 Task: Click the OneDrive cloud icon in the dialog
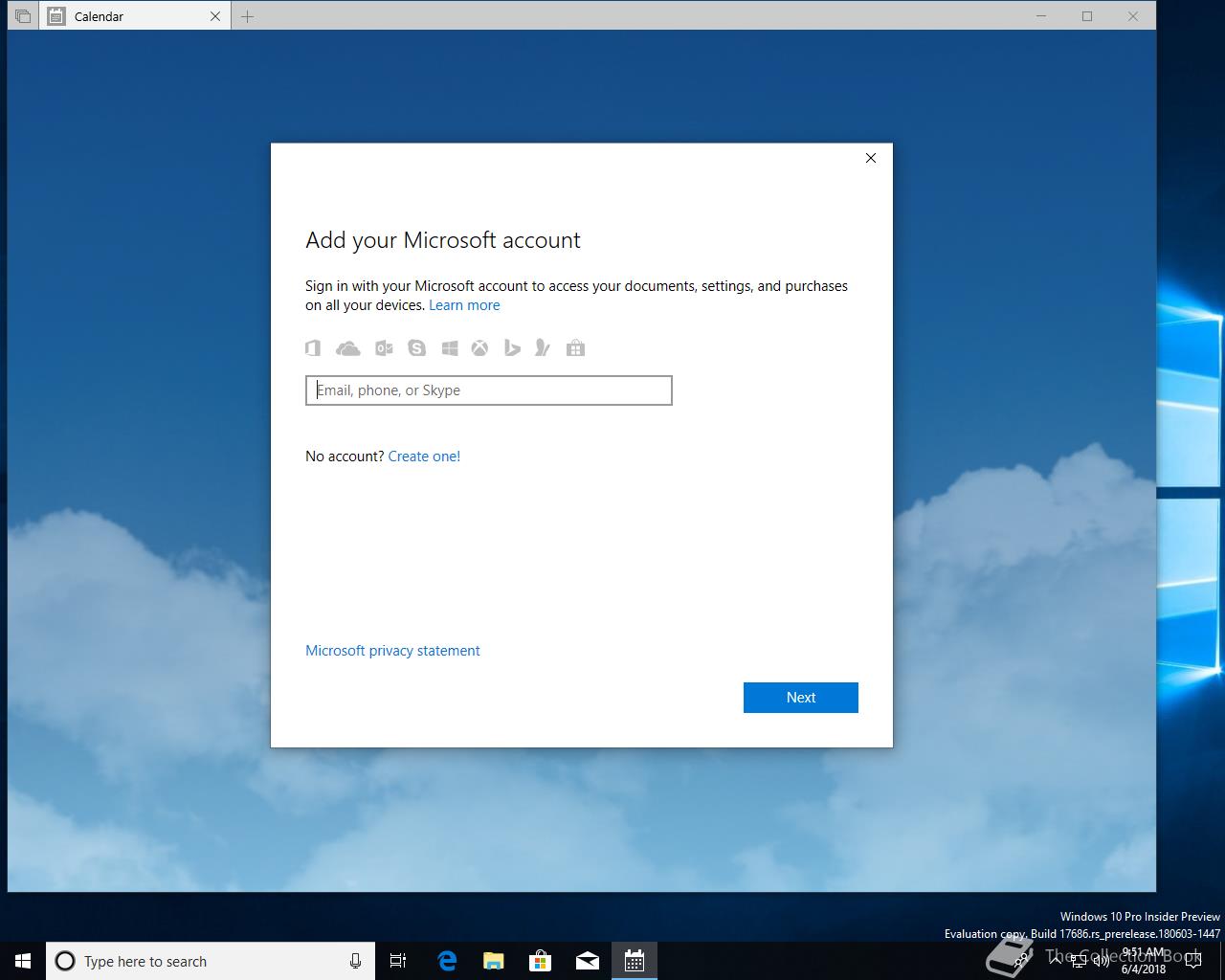coord(348,348)
